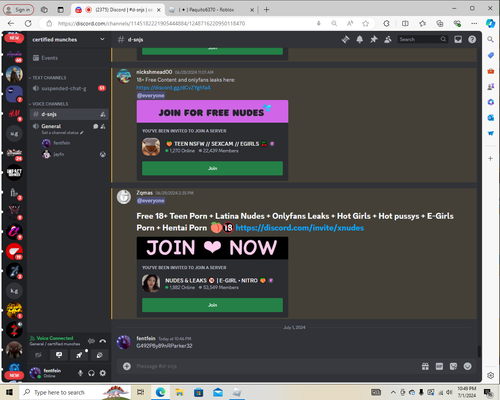Click chat scrollbar thumb
The height and width of the screenshot is (400, 500).
[479, 351]
